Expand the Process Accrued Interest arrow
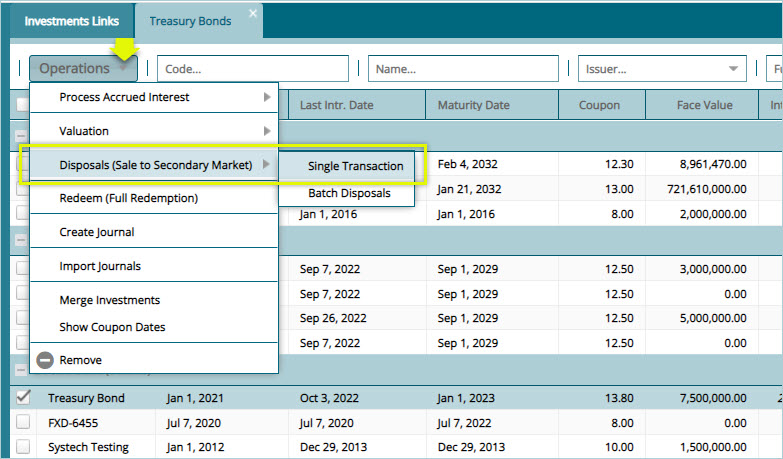 pyautogui.click(x=267, y=97)
